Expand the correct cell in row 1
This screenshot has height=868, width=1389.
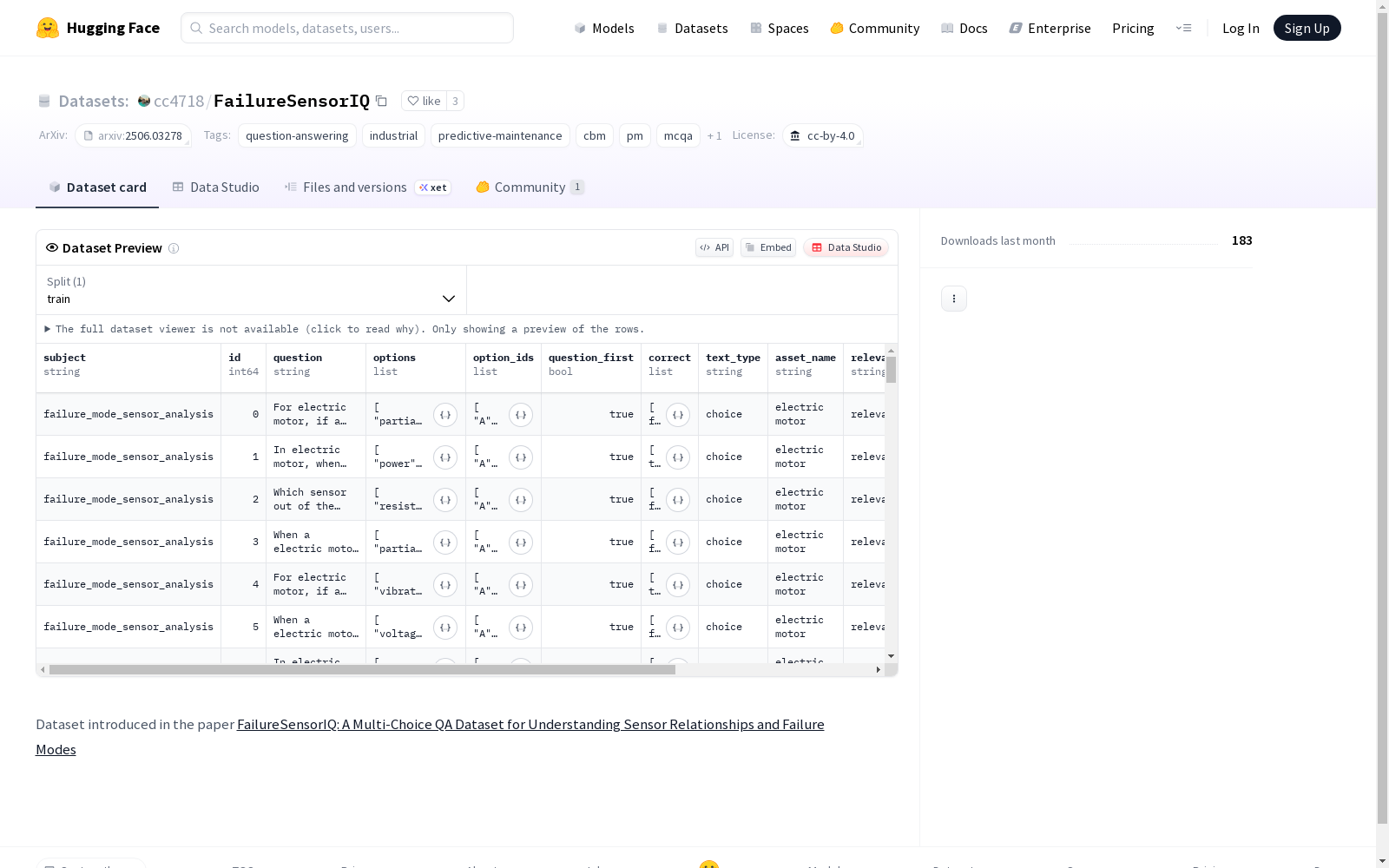point(678,457)
